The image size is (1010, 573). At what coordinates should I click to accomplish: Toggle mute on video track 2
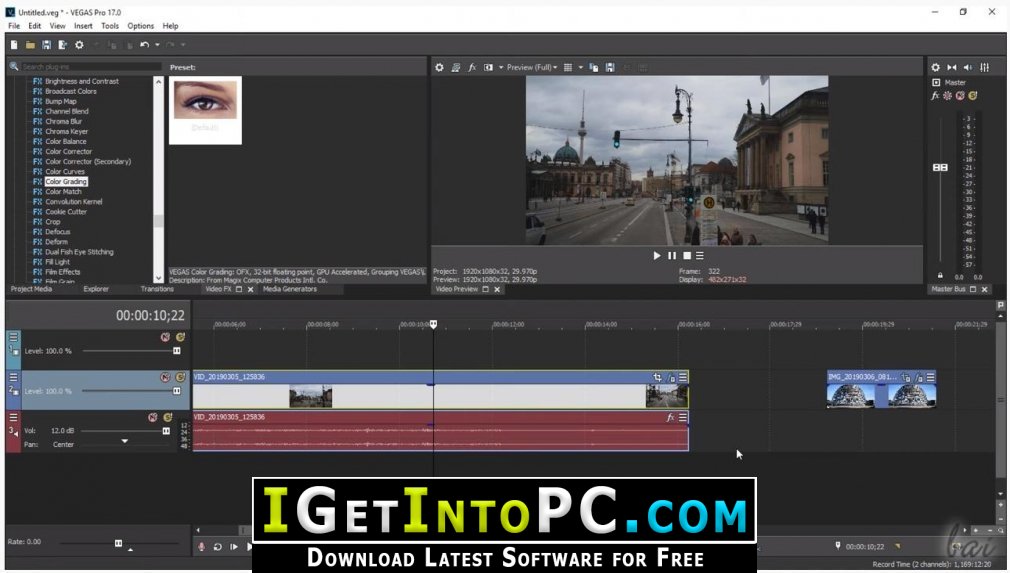[166, 377]
